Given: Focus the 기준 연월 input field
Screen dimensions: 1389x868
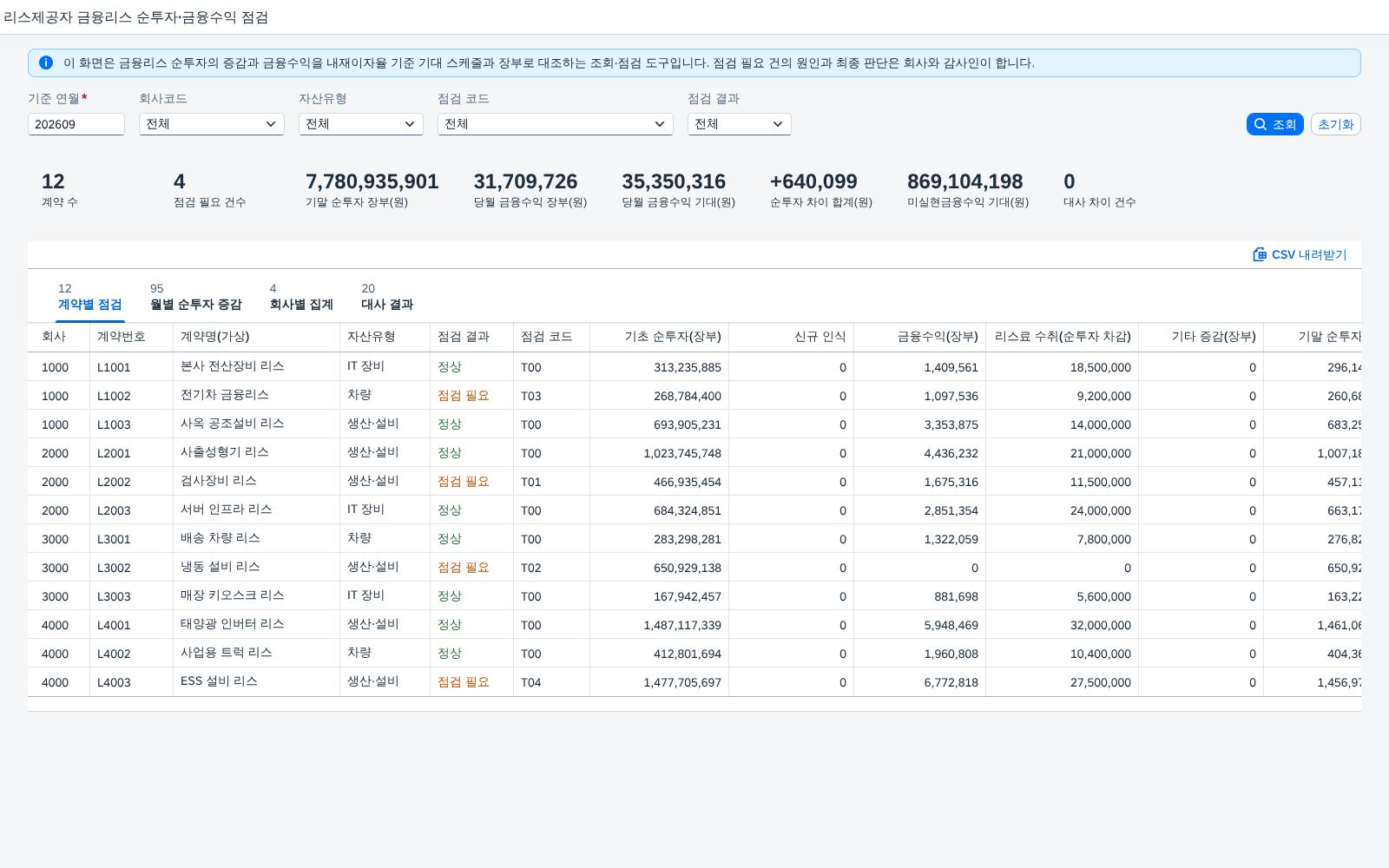Looking at the screenshot, I should point(76,124).
